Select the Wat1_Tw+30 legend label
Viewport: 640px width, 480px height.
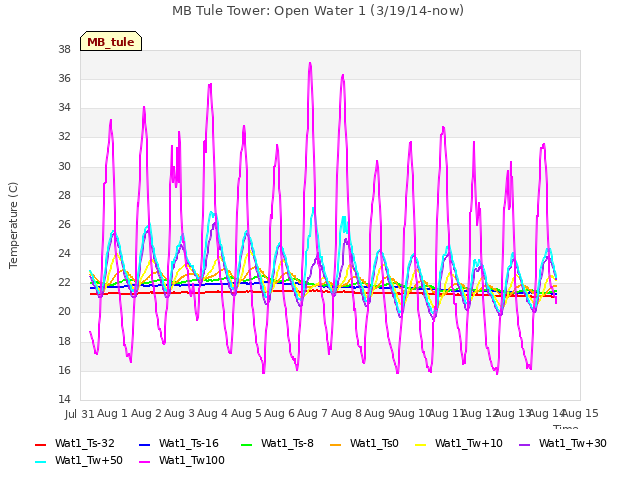[573, 444]
